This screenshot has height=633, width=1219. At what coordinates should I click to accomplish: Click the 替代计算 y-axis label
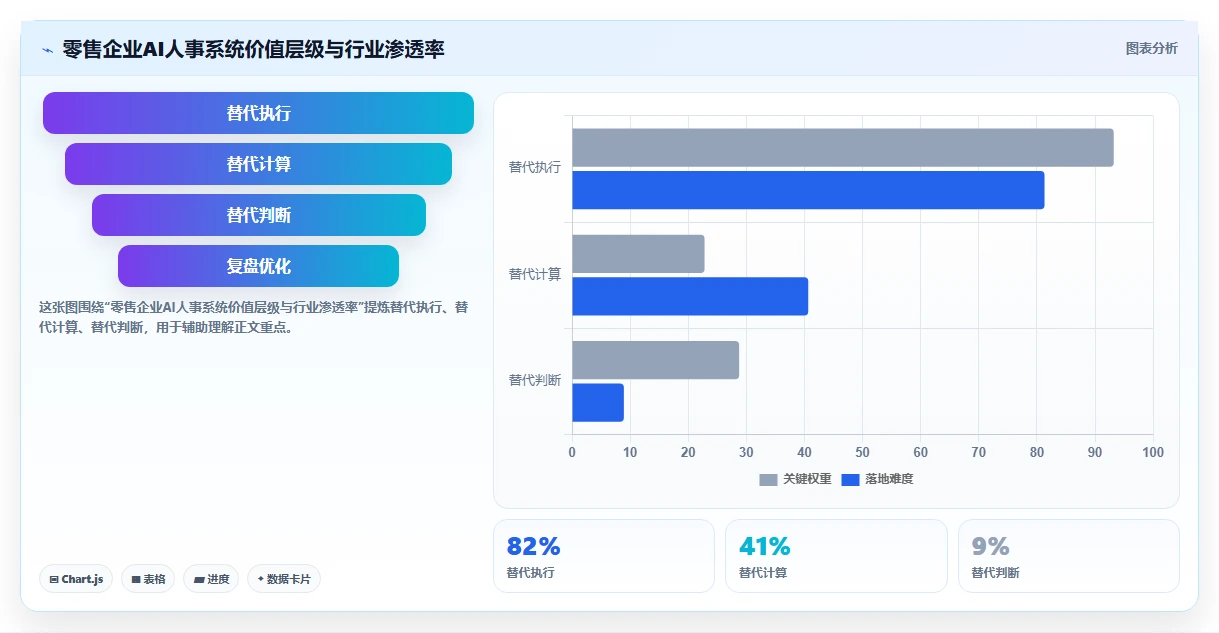tap(535, 274)
